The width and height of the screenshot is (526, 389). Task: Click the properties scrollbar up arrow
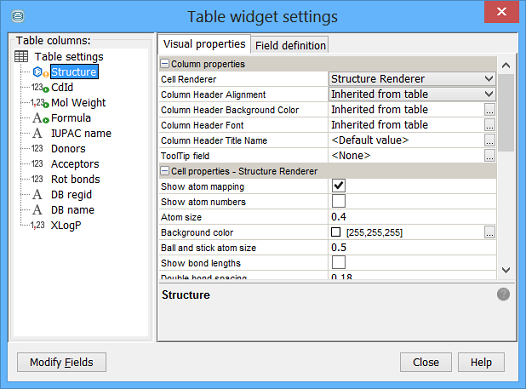(506, 65)
